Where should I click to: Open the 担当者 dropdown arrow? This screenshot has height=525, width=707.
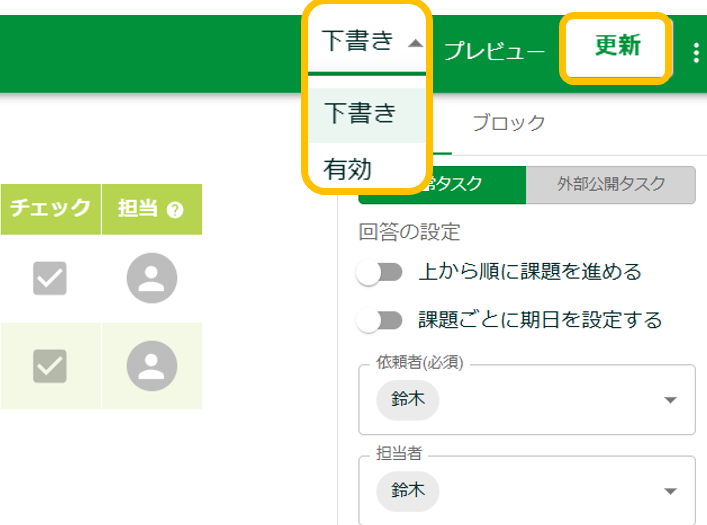tap(670, 491)
